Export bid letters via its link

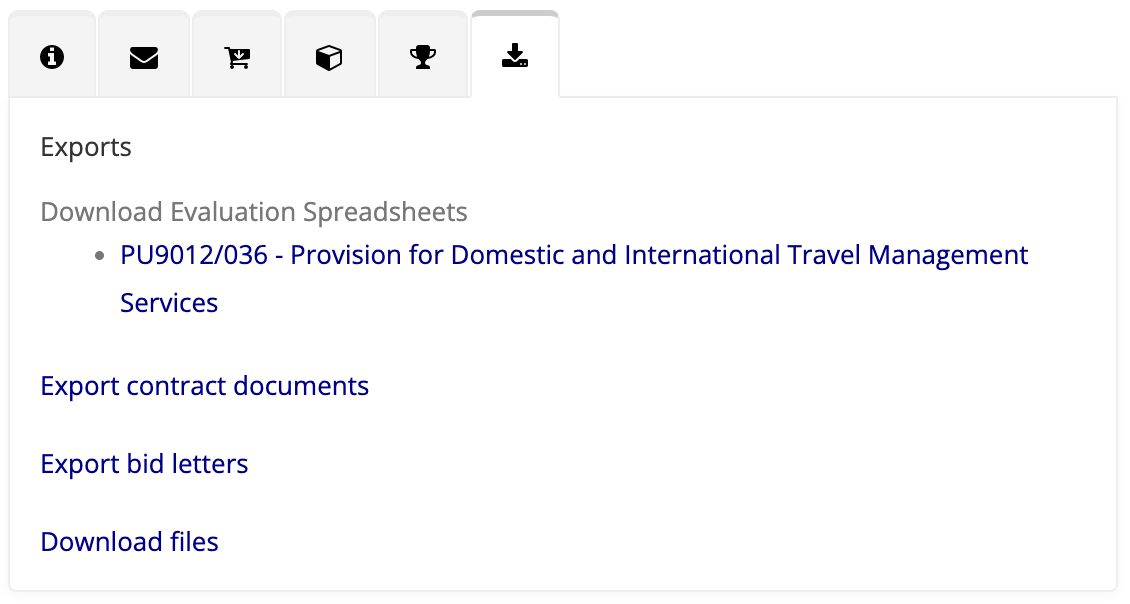(x=144, y=464)
